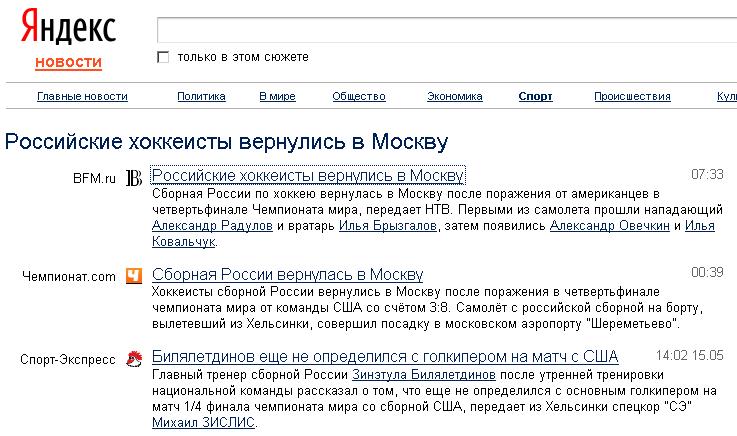The height and width of the screenshot is (436, 737).
Task: Open the В мире category
Action: pyautogui.click(x=277, y=97)
